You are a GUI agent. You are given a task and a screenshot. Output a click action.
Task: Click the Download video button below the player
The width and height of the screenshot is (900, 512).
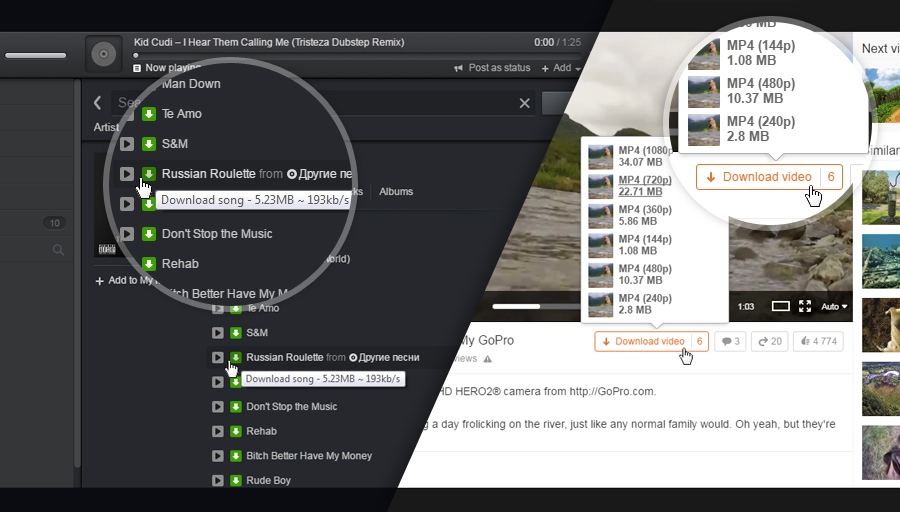click(x=651, y=342)
